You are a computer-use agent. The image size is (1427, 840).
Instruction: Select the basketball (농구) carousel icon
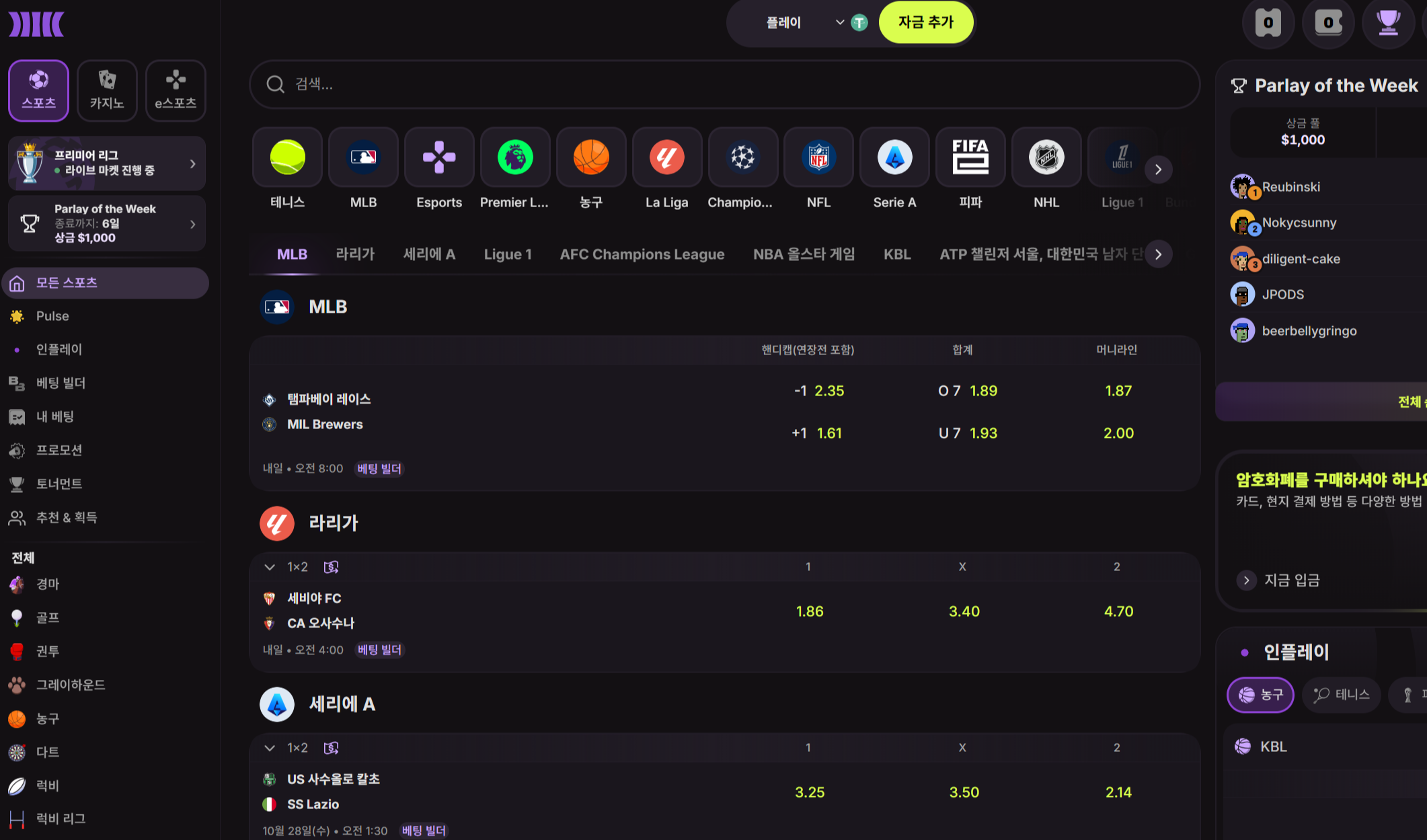click(591, 157)
